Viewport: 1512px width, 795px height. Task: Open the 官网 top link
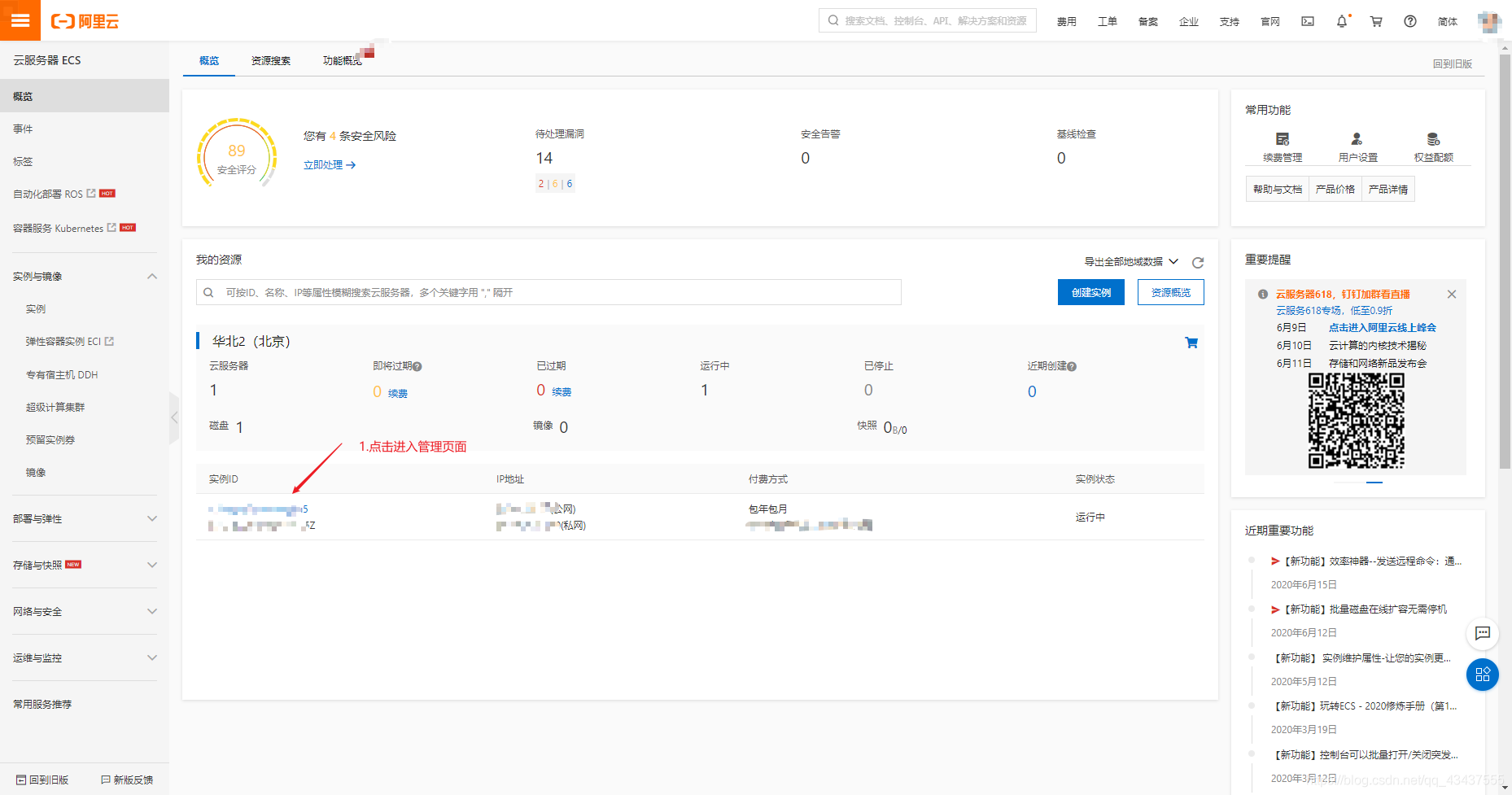click(1270, 21)
